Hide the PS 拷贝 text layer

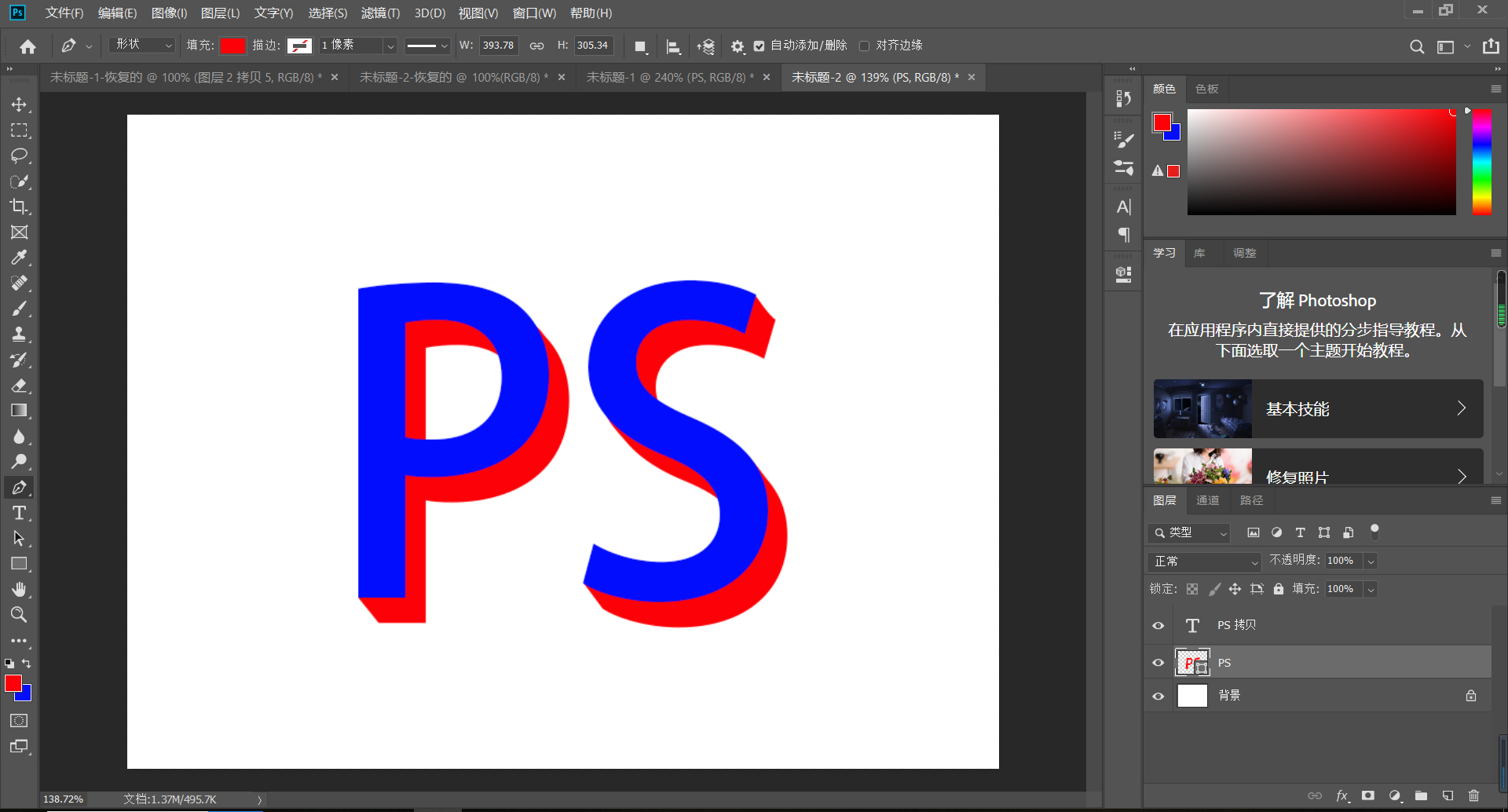(x=1158, y=626)
